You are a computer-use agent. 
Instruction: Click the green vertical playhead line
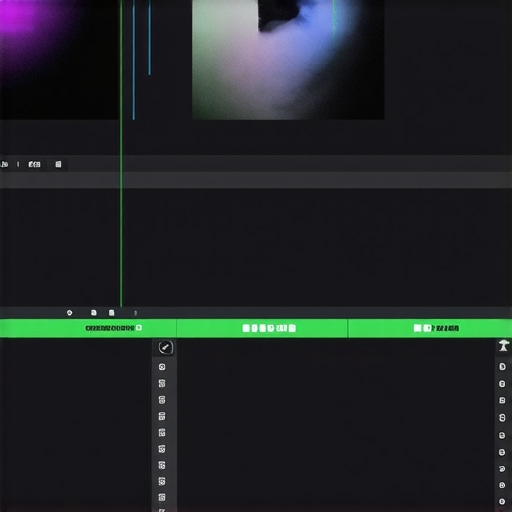pos(121,153)
